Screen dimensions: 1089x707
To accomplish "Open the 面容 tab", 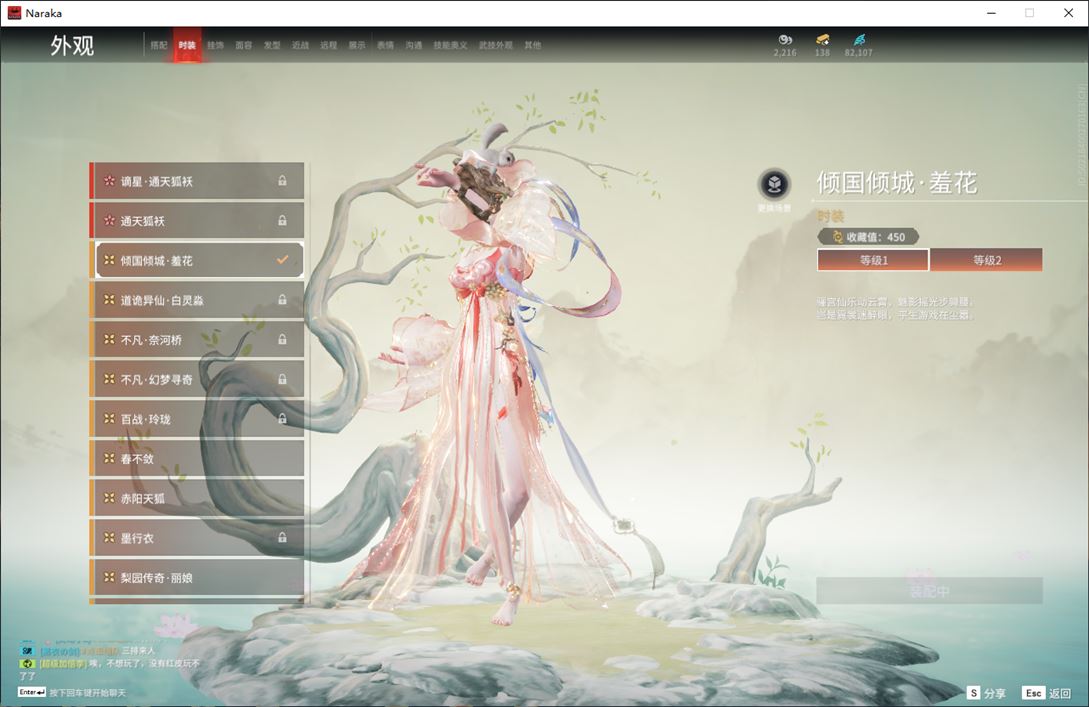I will coord(244,45).
